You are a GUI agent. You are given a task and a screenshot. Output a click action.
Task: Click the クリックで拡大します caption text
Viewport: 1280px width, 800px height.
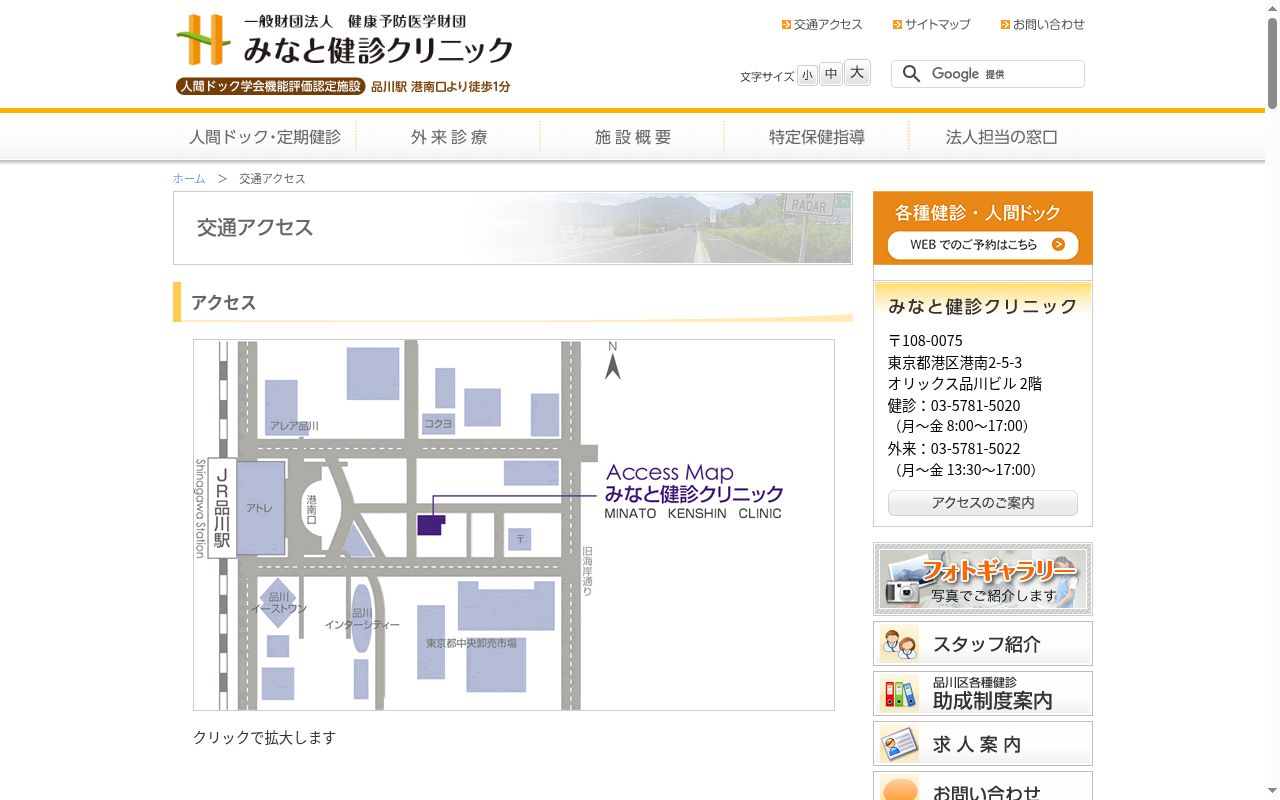point(264,738)
